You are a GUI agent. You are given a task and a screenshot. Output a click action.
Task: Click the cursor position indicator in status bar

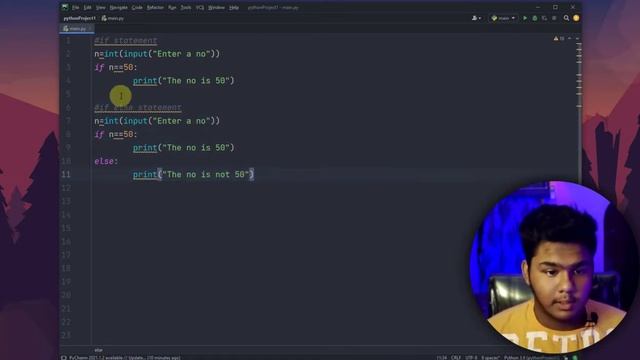441,358
